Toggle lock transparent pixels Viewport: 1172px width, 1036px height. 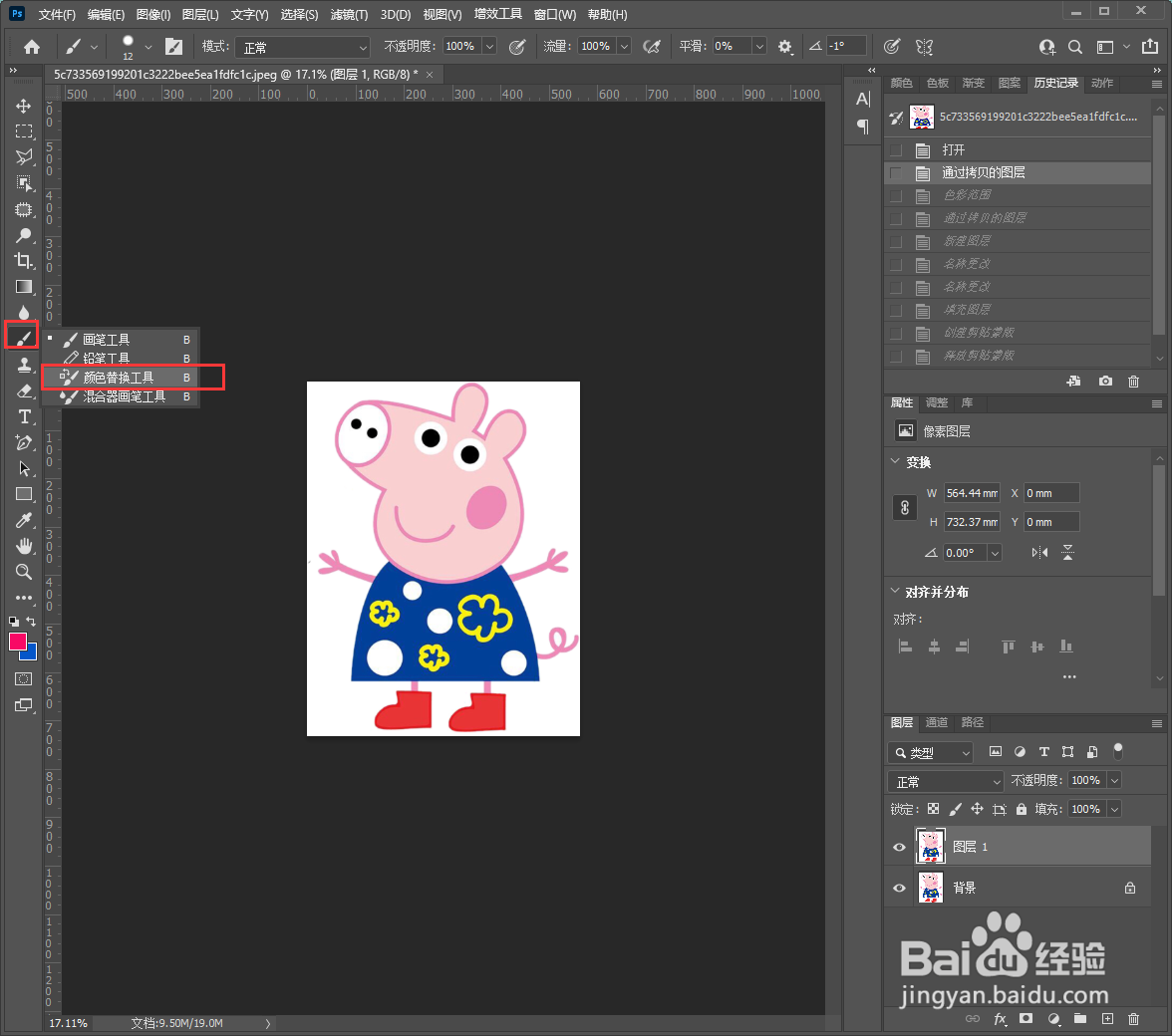(933, 809)
